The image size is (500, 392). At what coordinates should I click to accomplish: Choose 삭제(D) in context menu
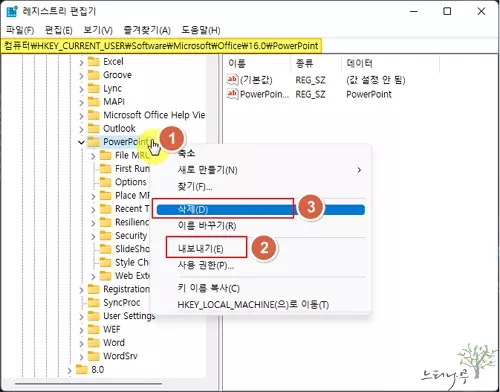tap(261, 209)
